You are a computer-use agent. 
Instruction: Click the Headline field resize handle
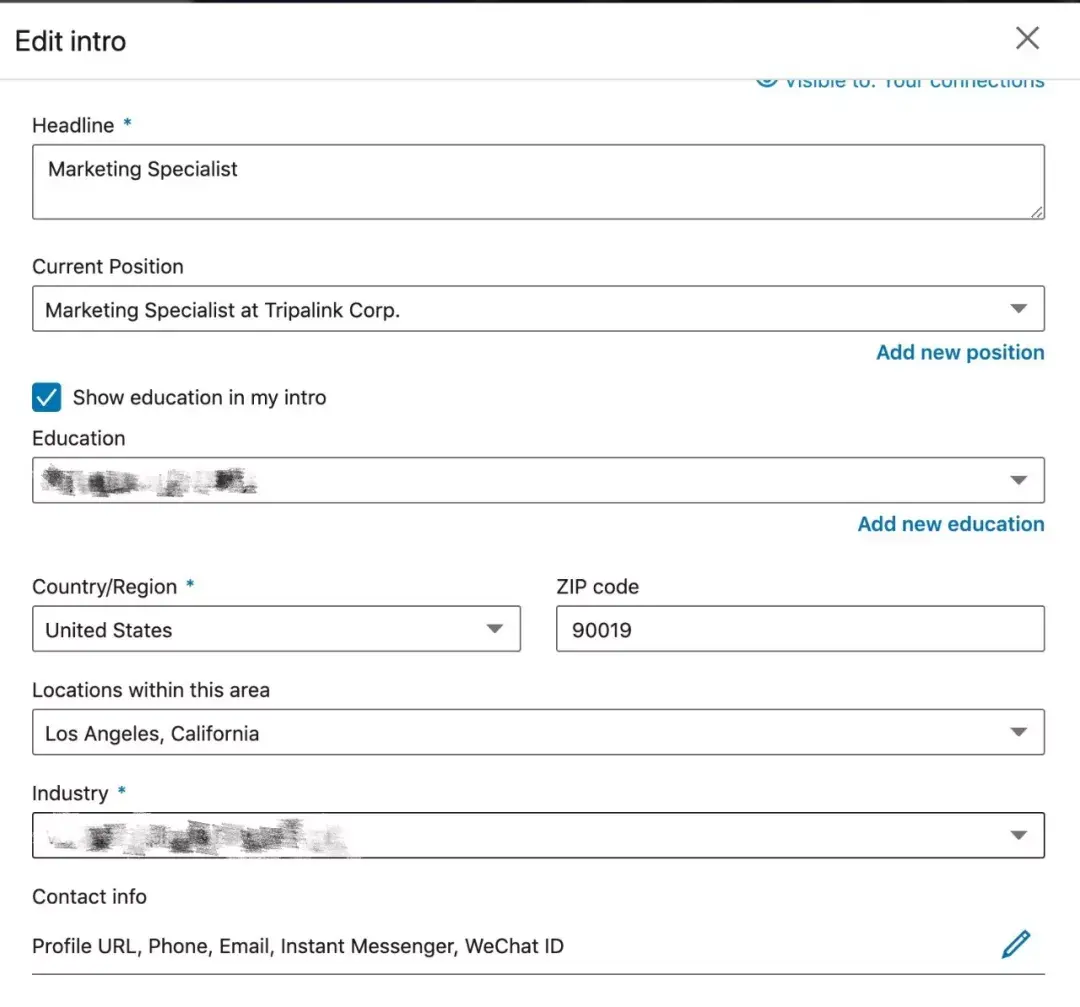click(x=1037, y=211)
